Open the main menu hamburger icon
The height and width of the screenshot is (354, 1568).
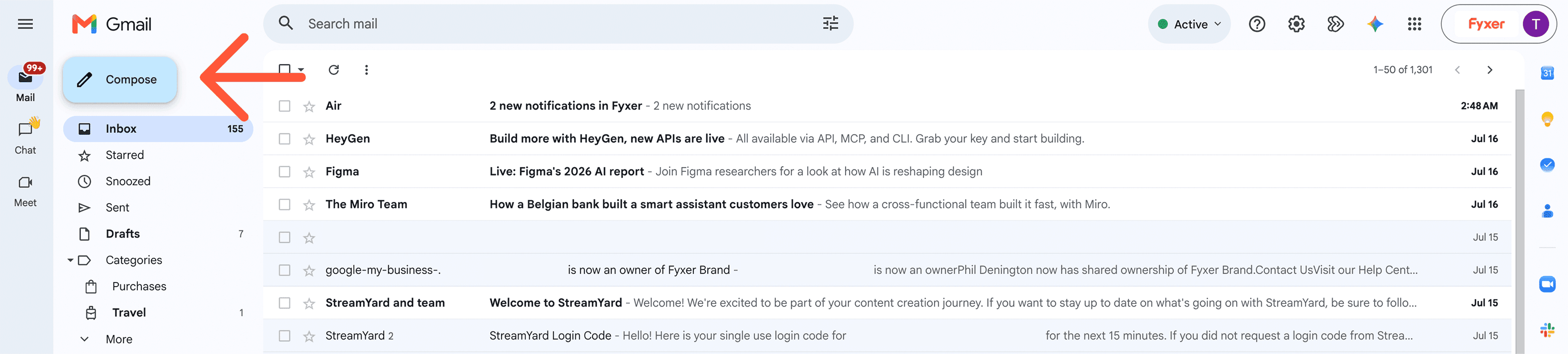25,24
